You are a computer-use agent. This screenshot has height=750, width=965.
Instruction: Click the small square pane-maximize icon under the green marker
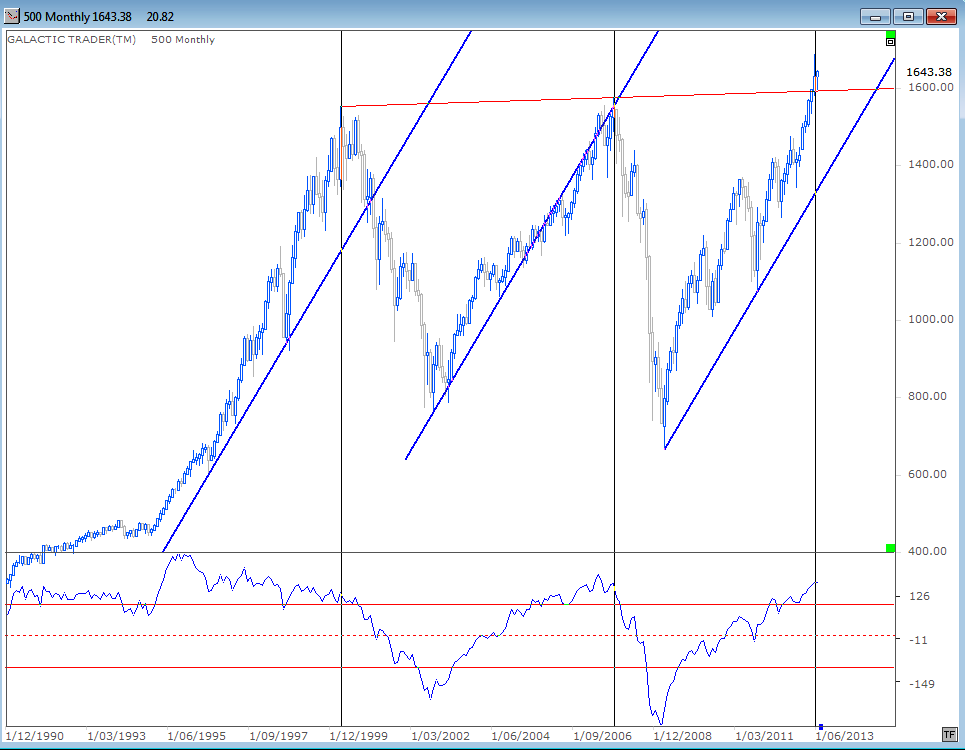click(890, 42)
